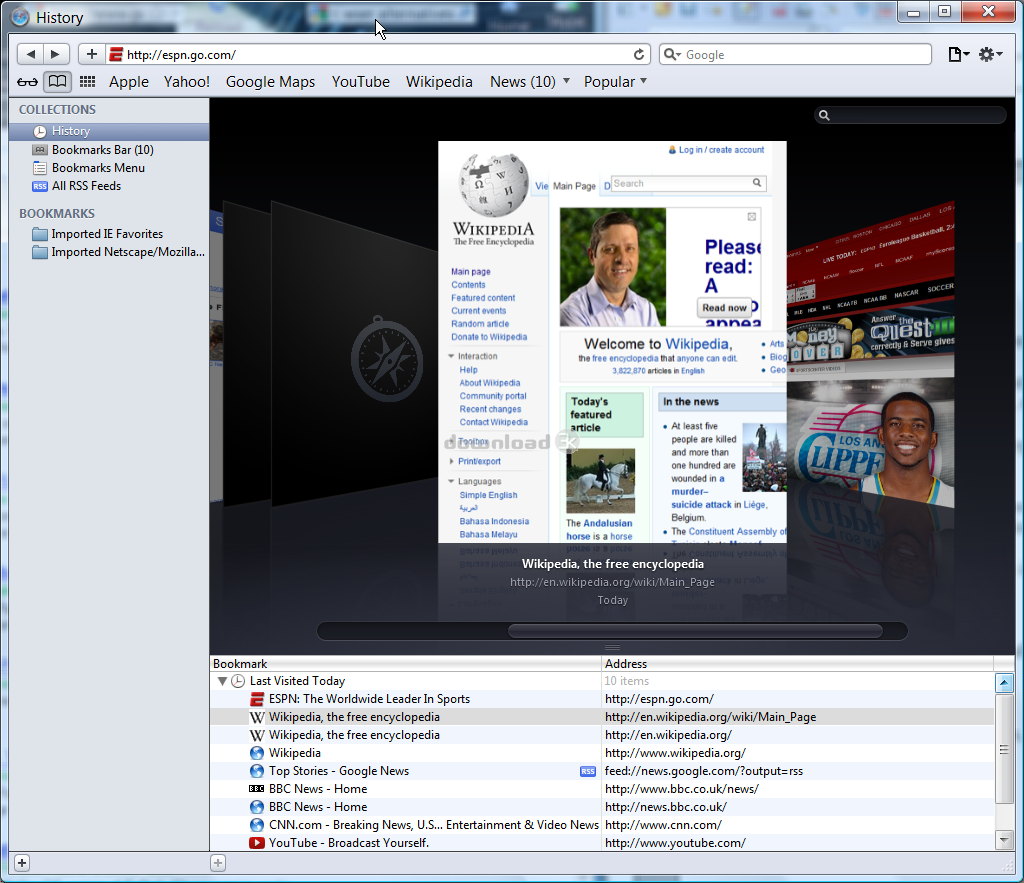Click the RSS badge on the Google News row

coord(588,771)
